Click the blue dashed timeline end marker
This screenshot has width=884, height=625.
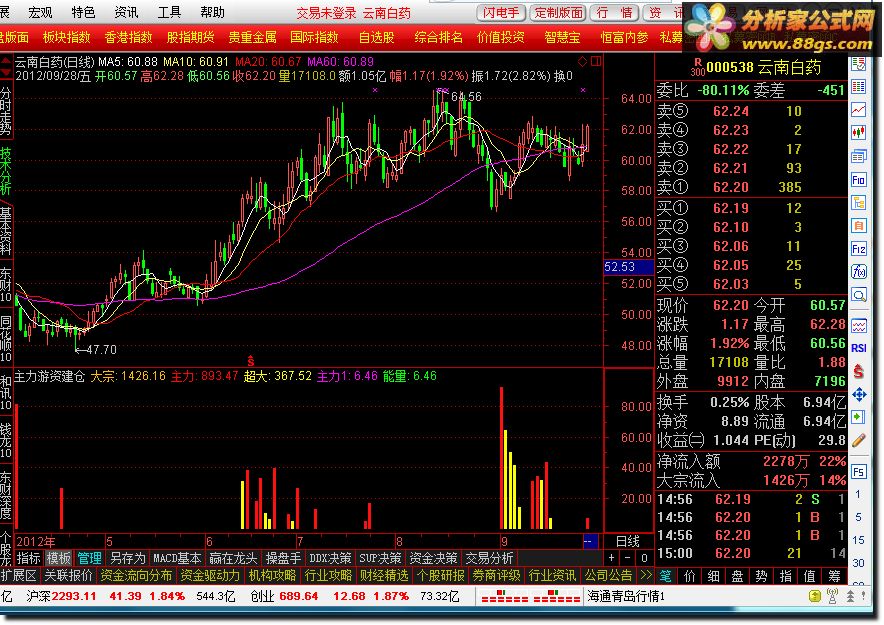pos(590,541)
